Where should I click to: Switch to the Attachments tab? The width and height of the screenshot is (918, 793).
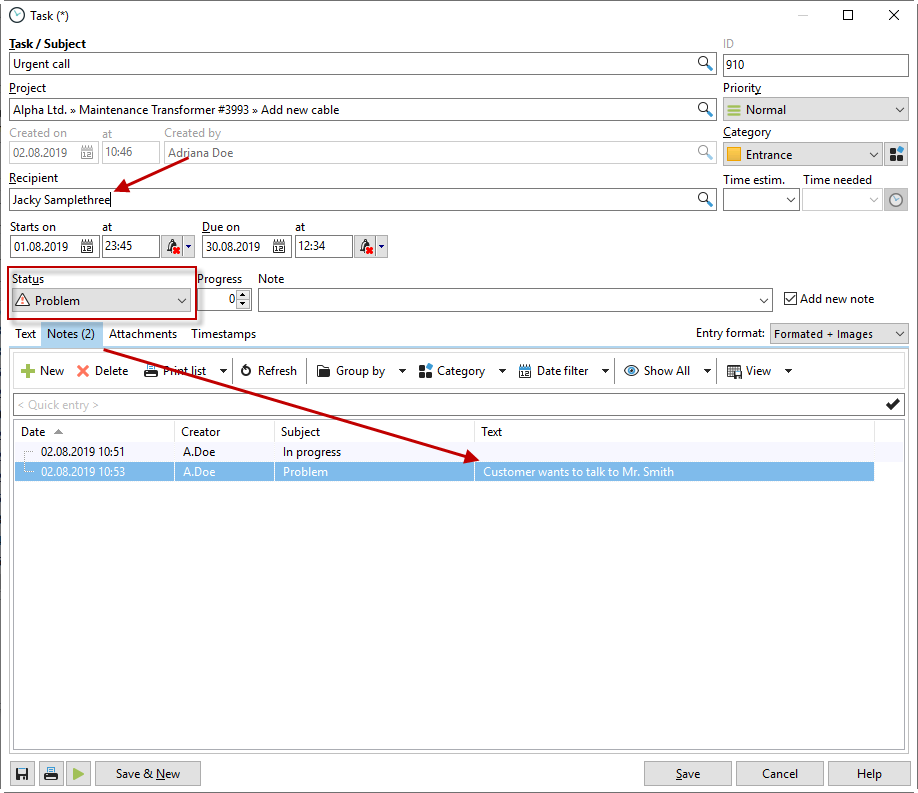point(143,334)
